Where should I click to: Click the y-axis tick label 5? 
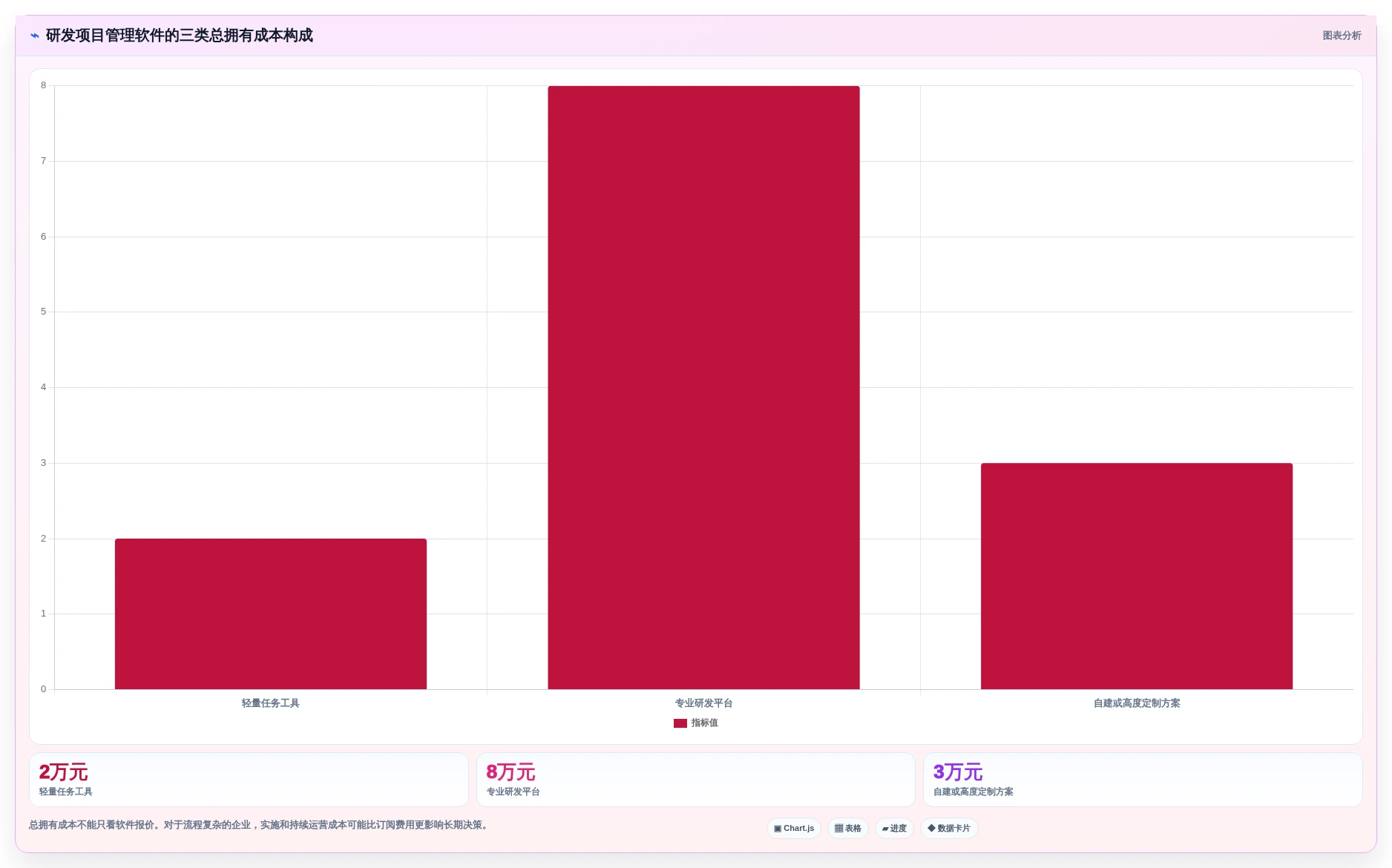[x=43, y=312]
